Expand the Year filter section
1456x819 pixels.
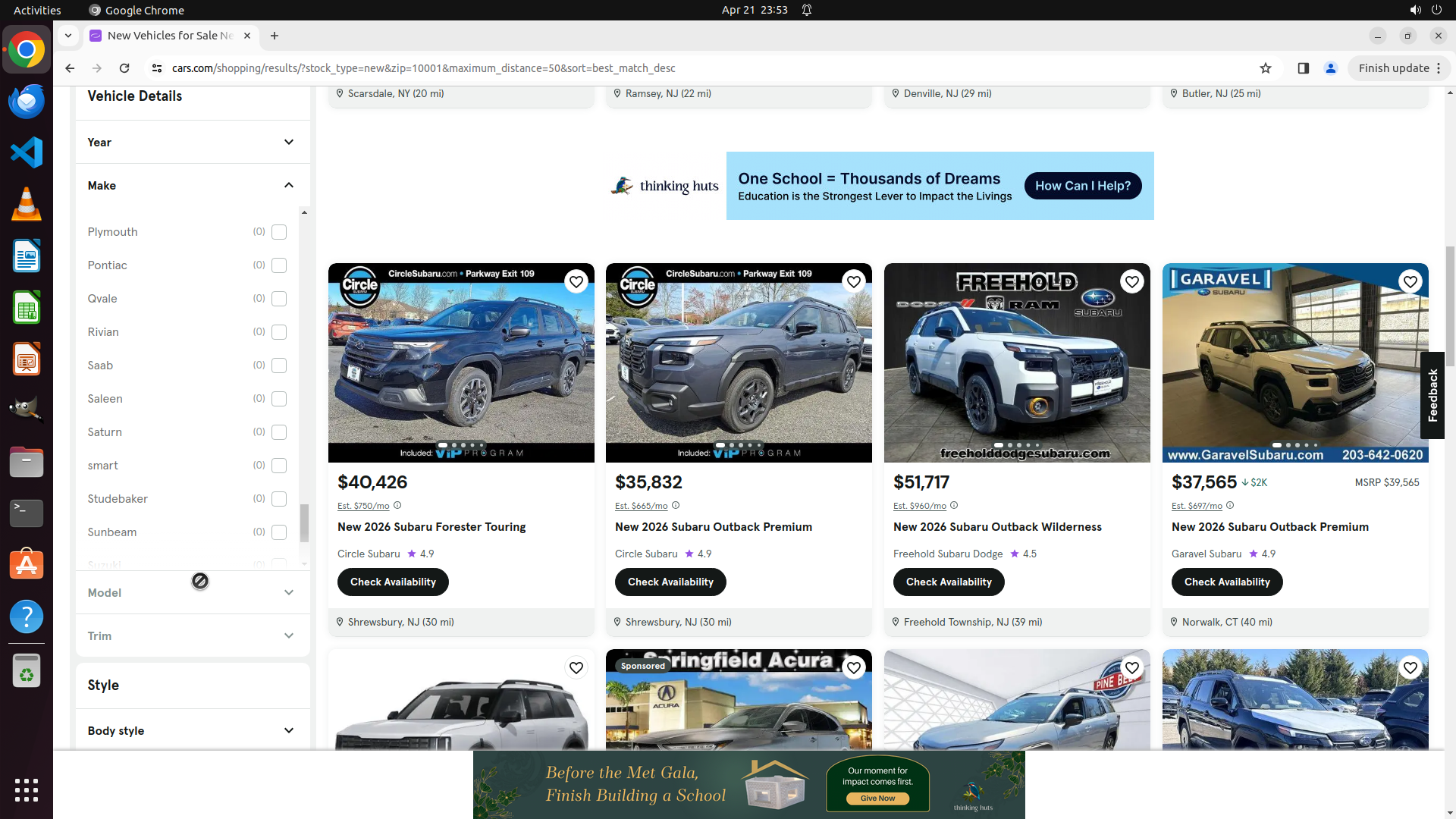tap(289, 143)
